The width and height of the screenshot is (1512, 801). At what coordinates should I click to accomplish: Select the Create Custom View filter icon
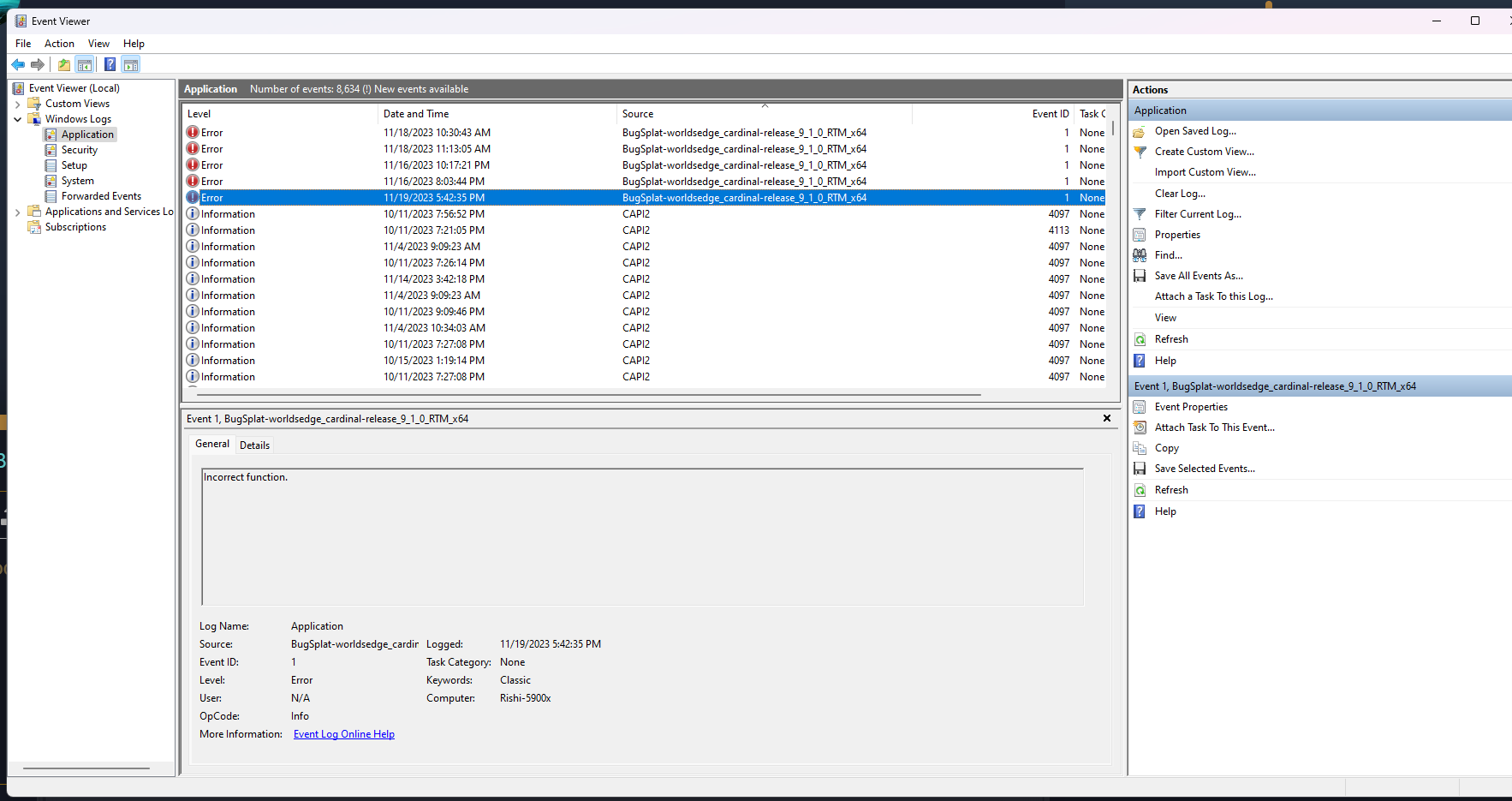[1139, 152]
